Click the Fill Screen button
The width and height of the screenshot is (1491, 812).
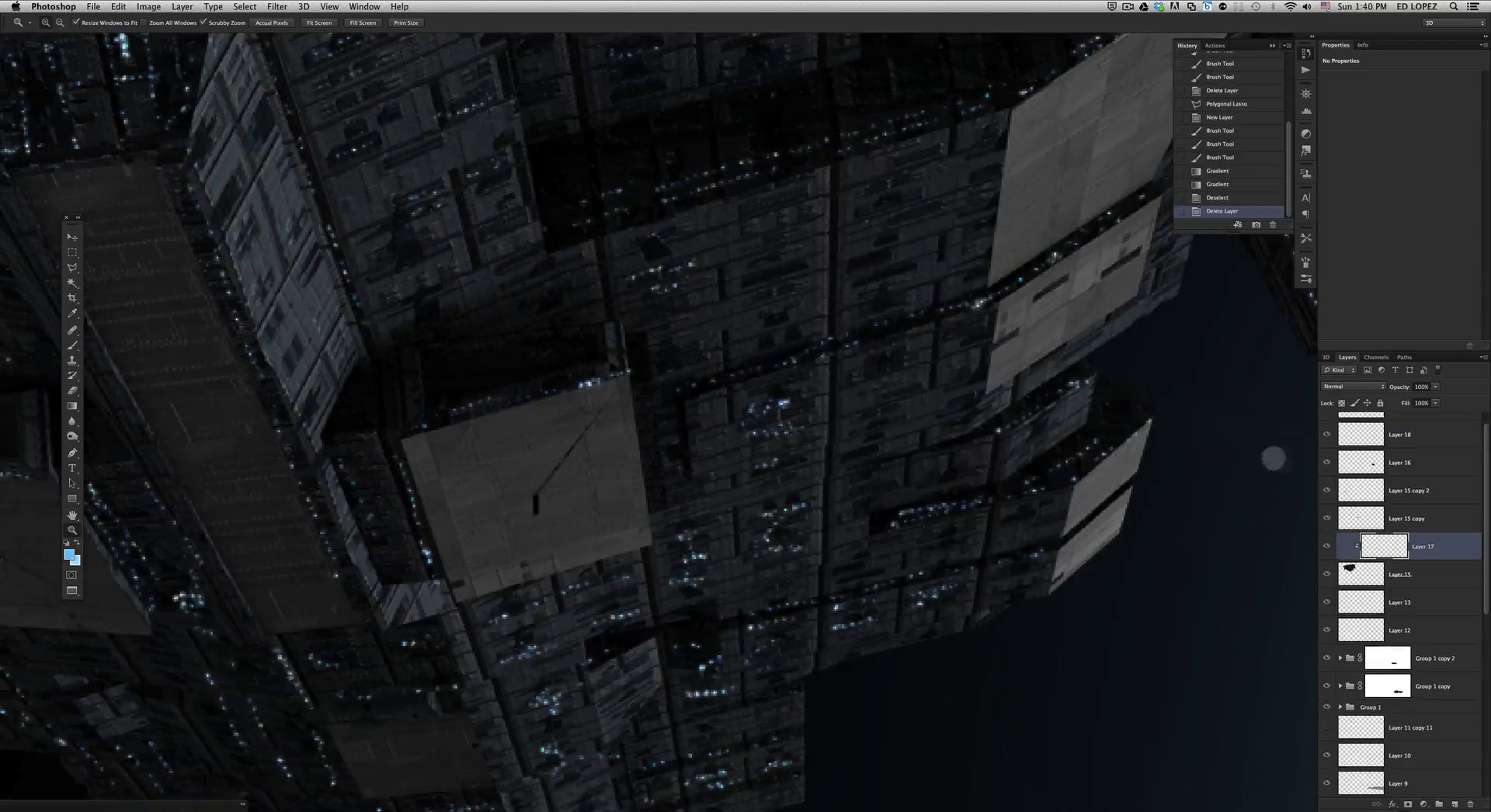point(363,23)
